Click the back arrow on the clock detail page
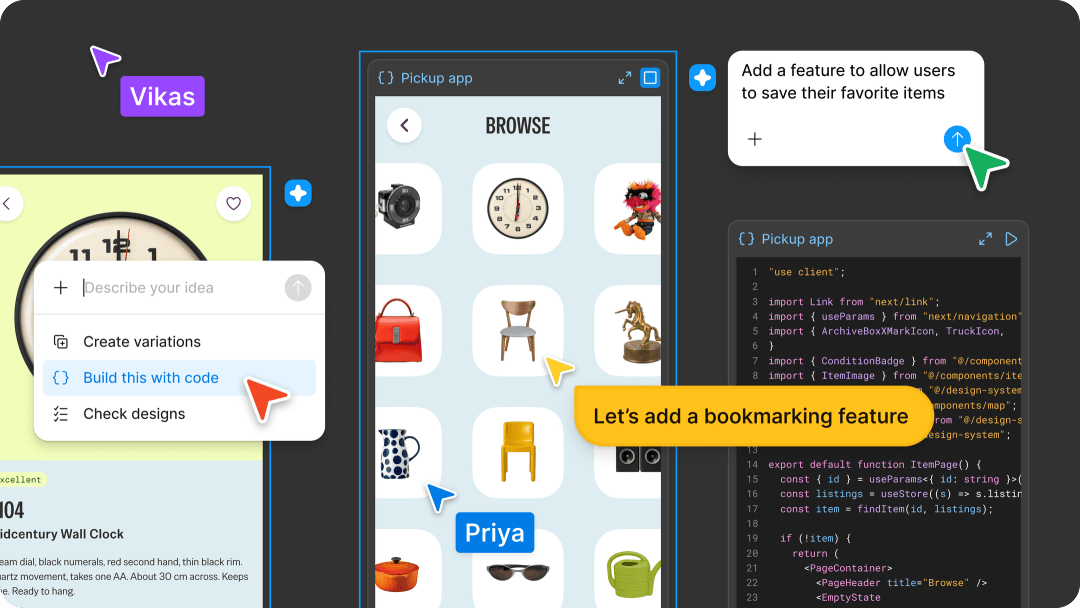This screenshot has width=1080, height=608. tap(8, 204)
